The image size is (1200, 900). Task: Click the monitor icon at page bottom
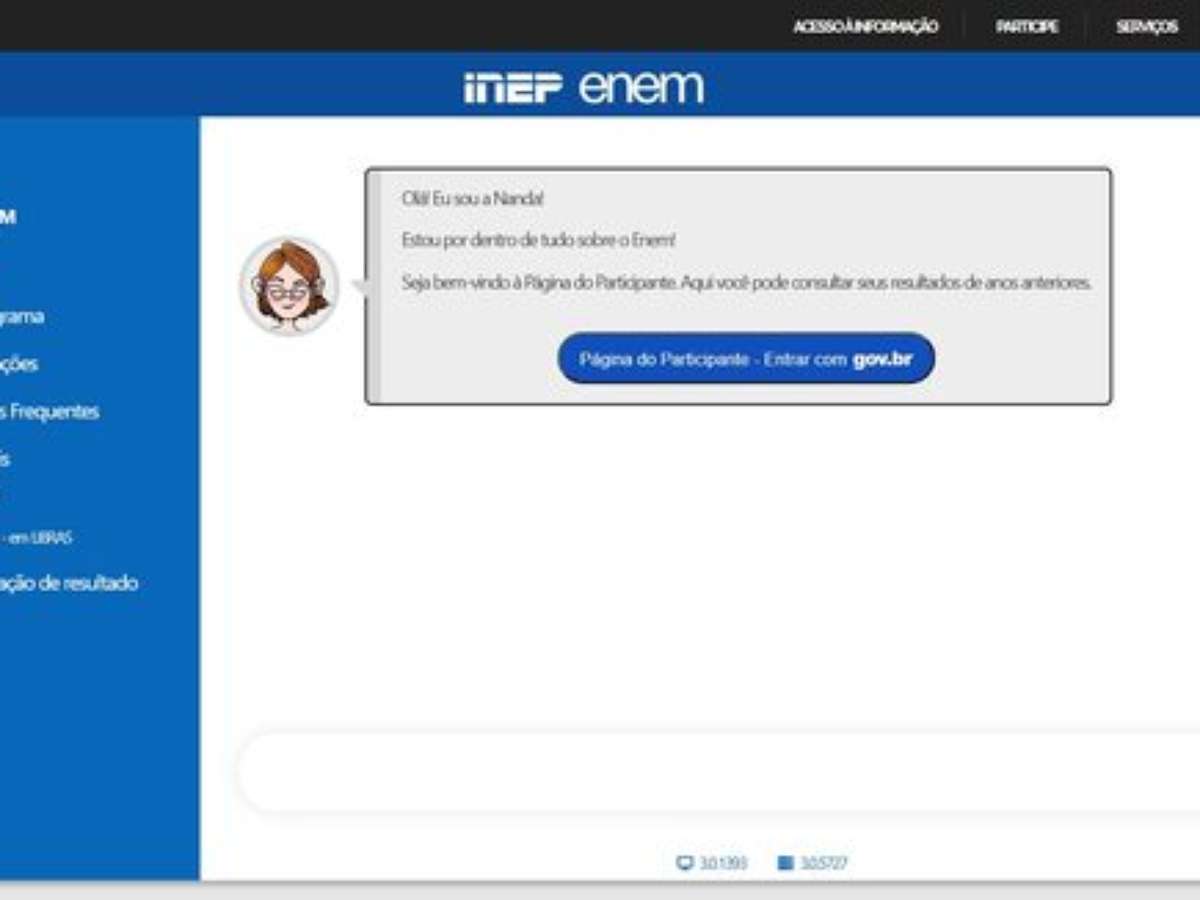pos(685,863)
